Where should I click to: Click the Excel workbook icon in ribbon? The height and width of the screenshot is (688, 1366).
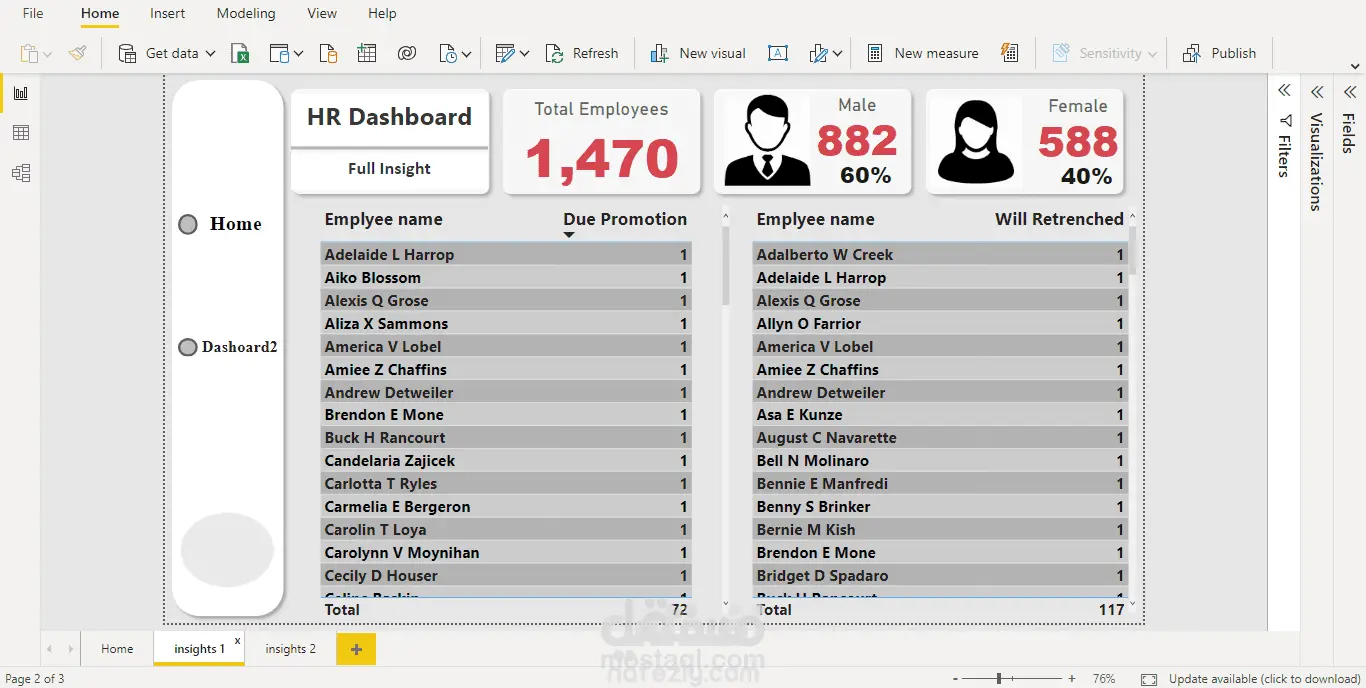click(x=240, y=54)
